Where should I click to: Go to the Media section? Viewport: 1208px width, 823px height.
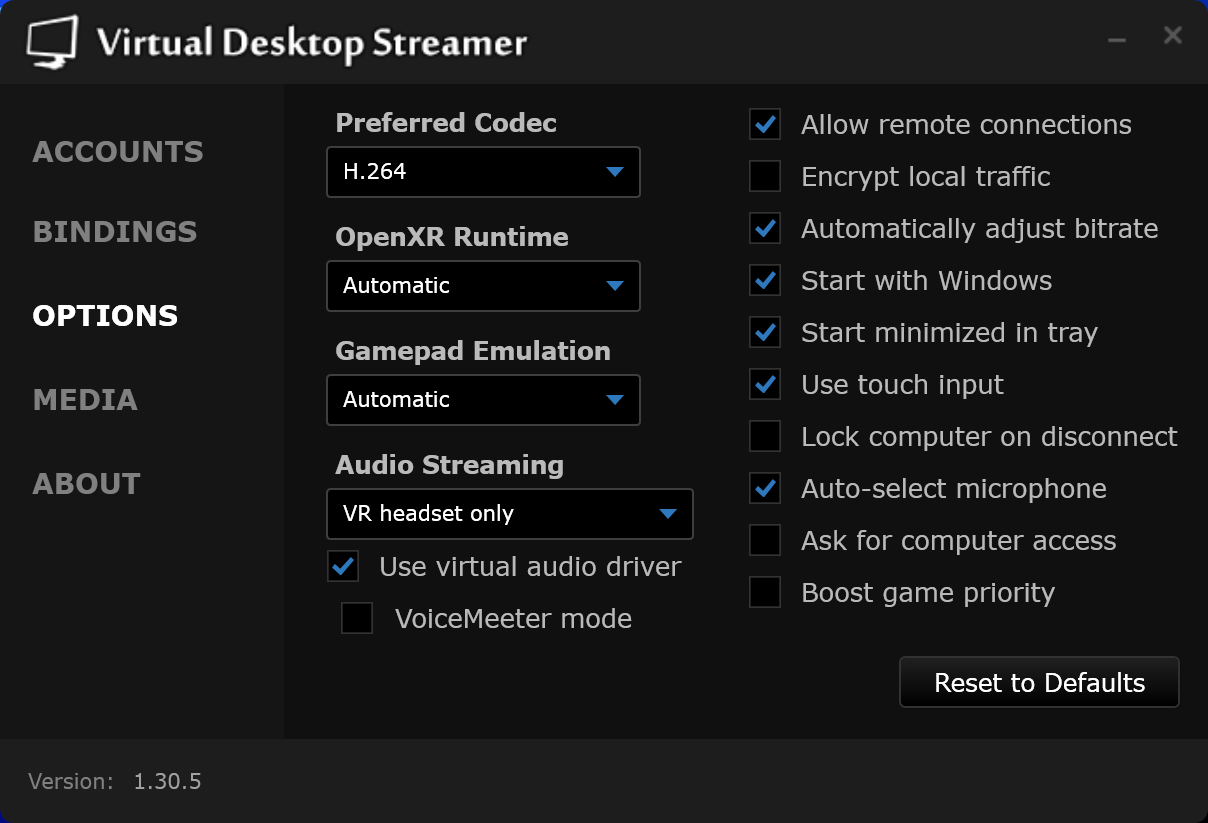pos(85,400)
